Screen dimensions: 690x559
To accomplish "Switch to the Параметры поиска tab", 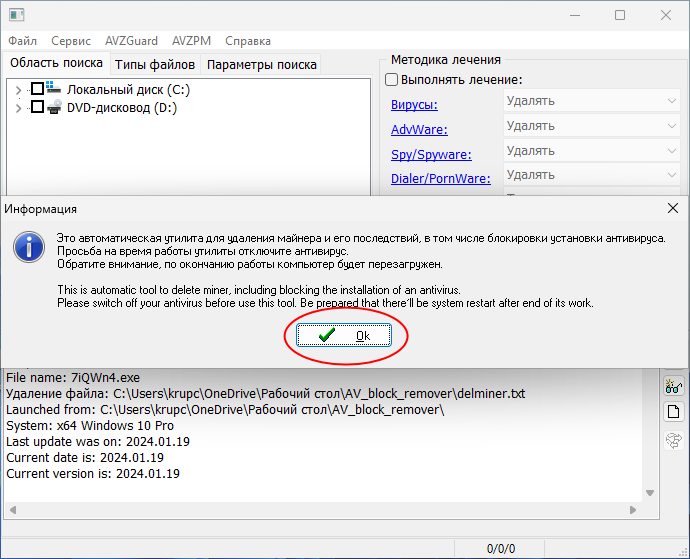I will coord(261,65).
